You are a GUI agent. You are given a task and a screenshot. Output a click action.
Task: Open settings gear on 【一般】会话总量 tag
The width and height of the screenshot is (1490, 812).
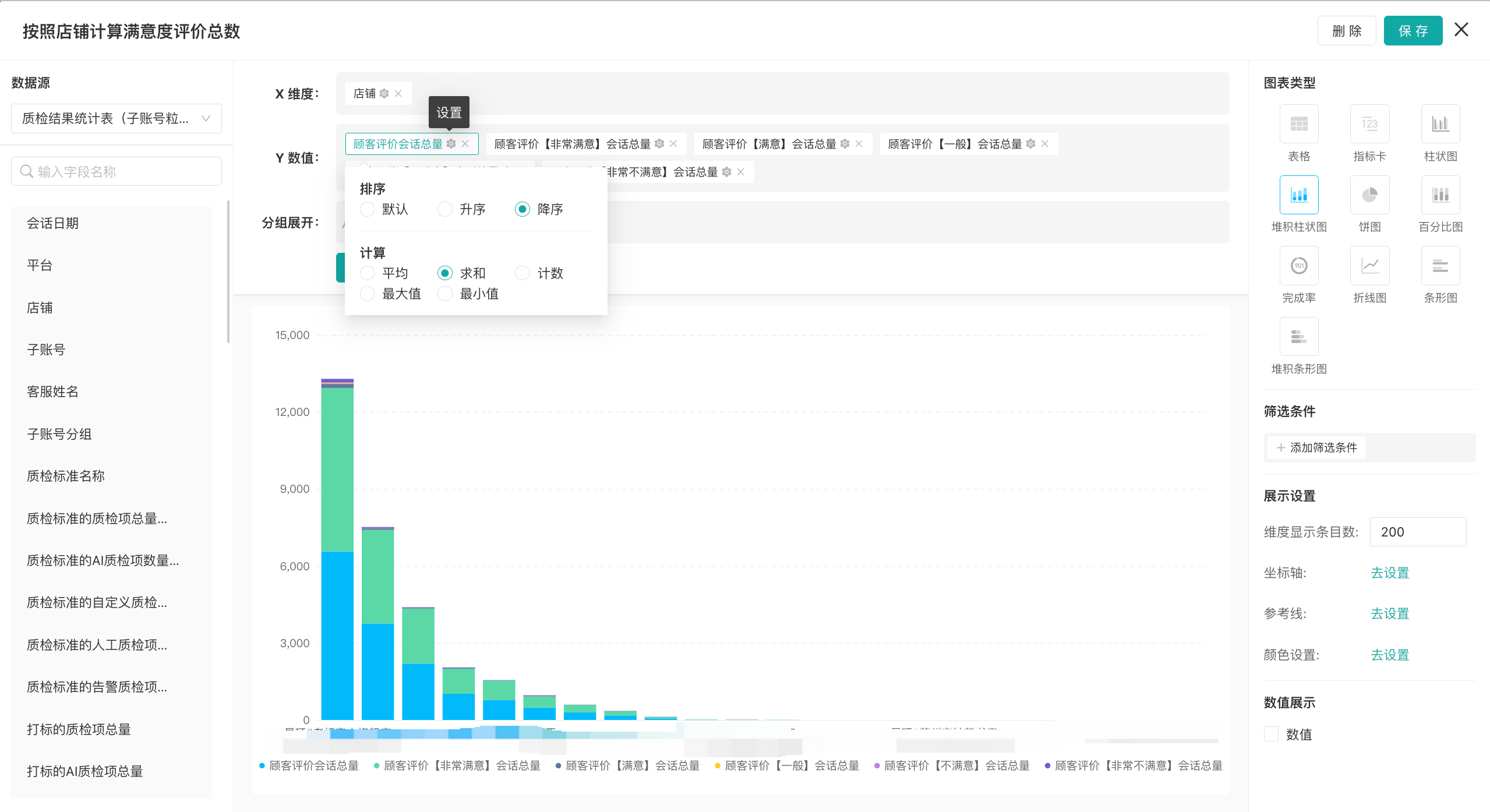1030,144
